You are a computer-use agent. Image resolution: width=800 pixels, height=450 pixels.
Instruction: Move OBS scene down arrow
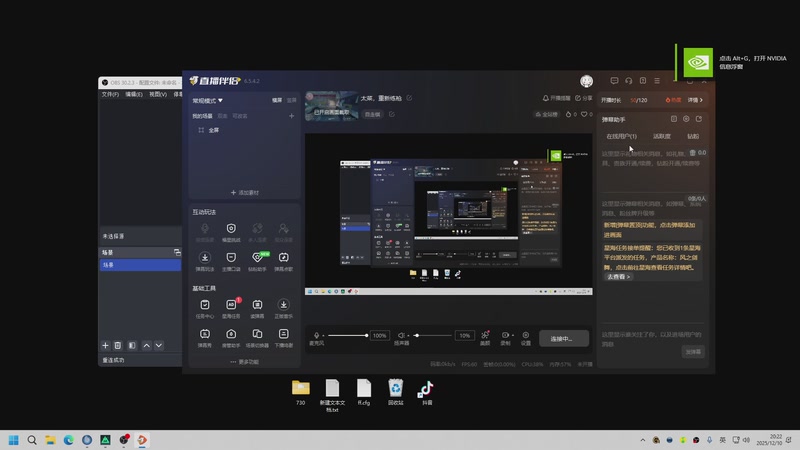pyautogui.click(x=159, y=345)
